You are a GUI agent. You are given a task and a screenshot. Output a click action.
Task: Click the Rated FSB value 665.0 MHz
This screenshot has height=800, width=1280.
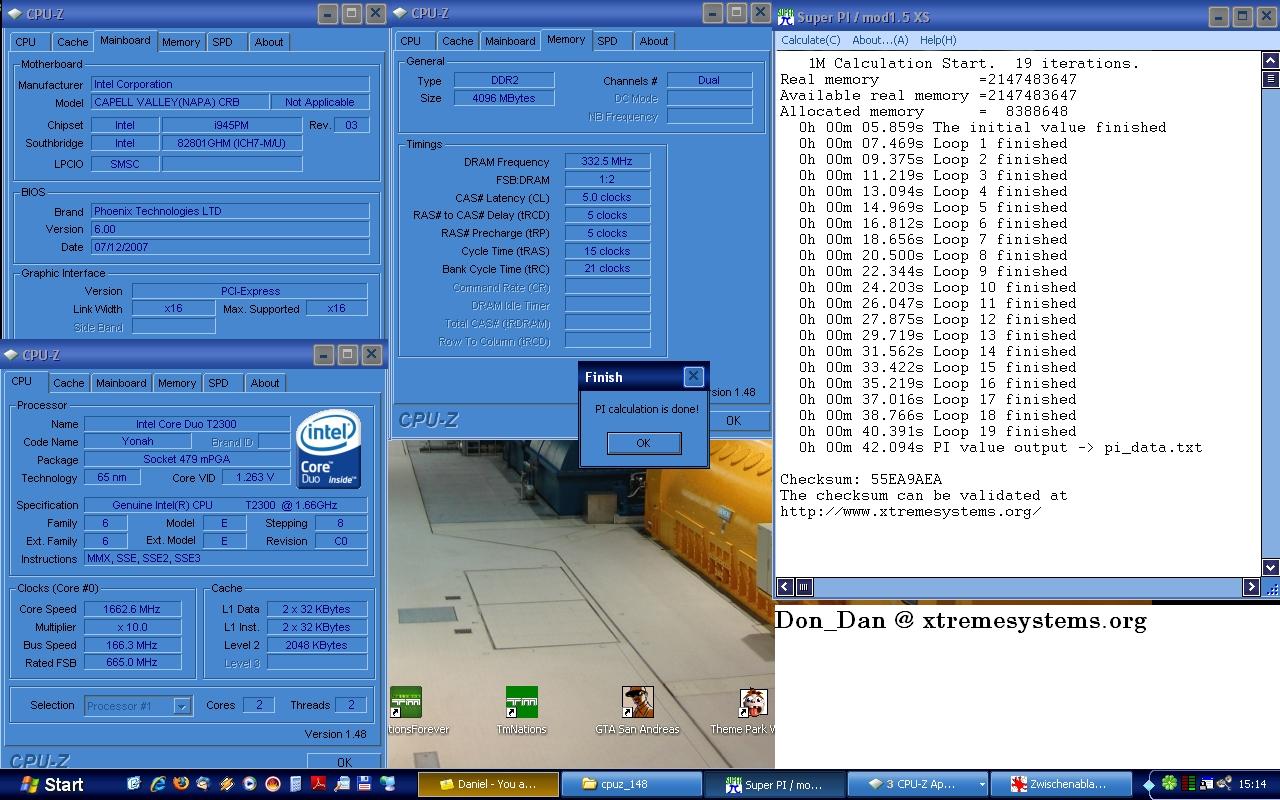click(131, 662)
